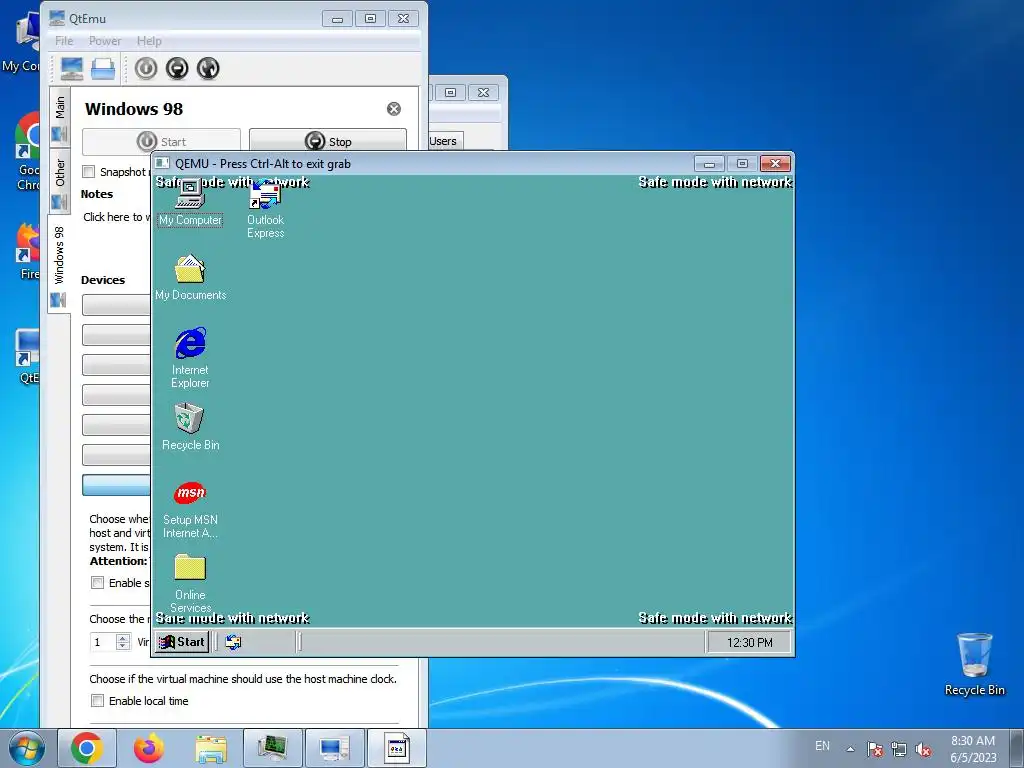Open Google Chrome desktop shortcut

[27, 152]
